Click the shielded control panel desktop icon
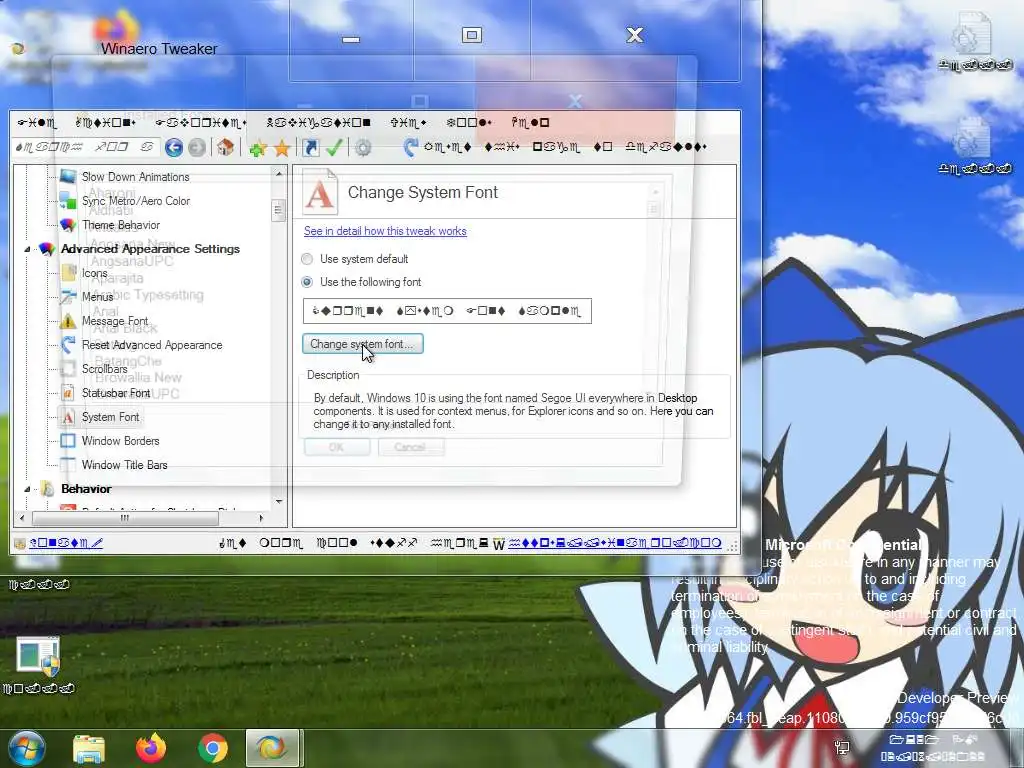 tap(38, 656)
